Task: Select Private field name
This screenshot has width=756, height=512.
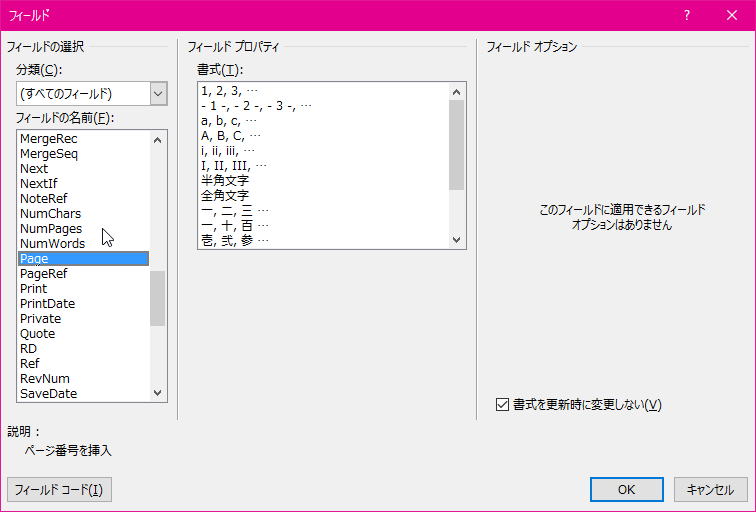Action: [x=83, y=319]
